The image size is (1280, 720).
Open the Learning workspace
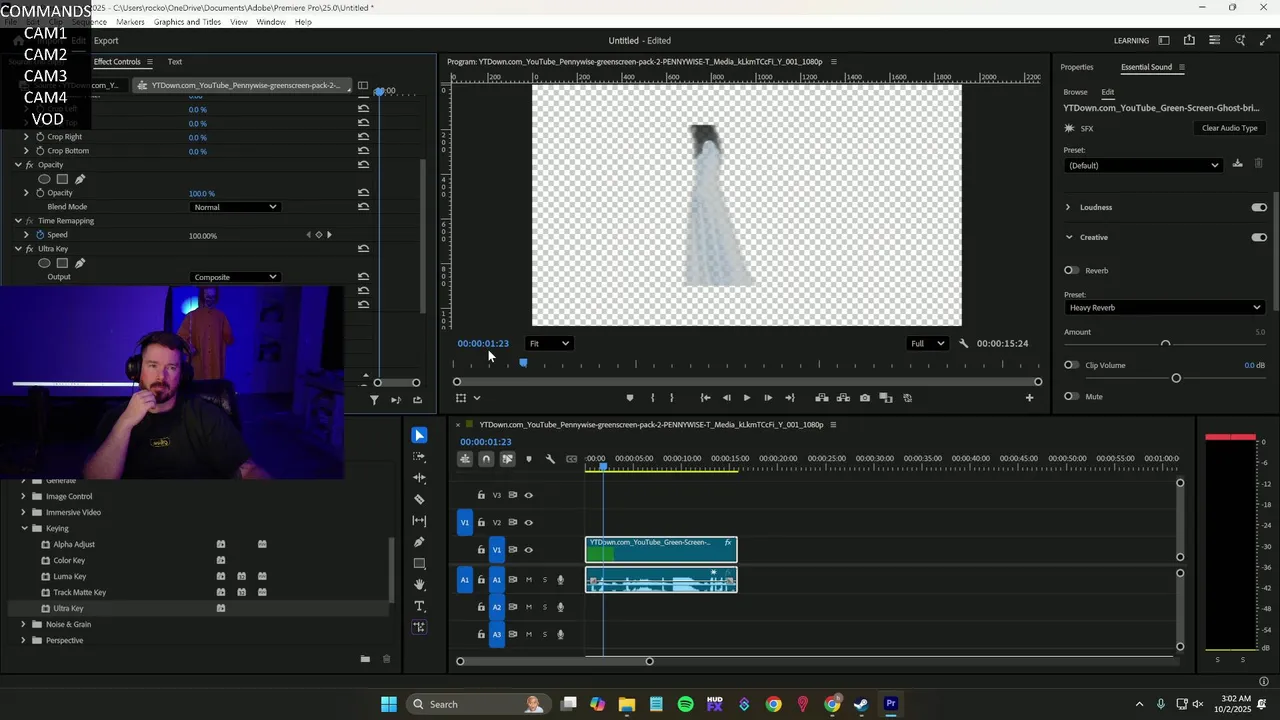[x=1131, y=41]
